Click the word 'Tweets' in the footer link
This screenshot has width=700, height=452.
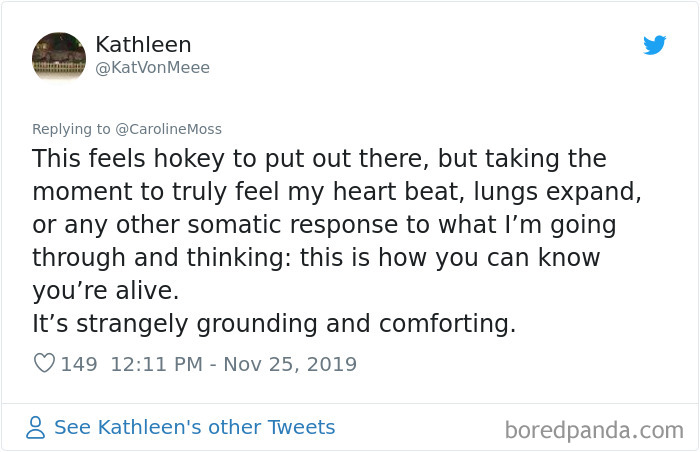[301, 427]
